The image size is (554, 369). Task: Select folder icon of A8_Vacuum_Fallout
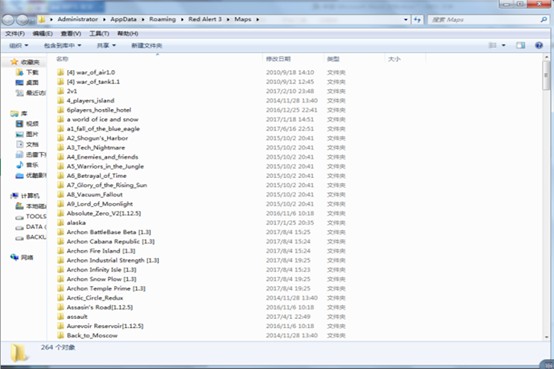(x=61, y=194)
